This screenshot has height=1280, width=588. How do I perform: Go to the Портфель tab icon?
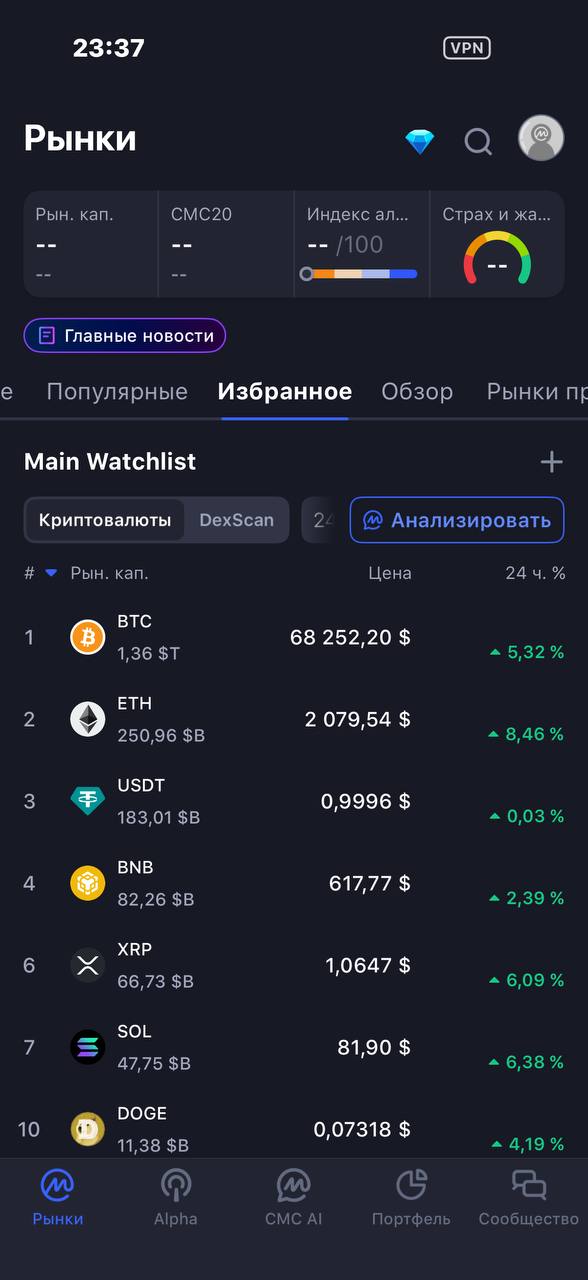tap(411, 1197)
